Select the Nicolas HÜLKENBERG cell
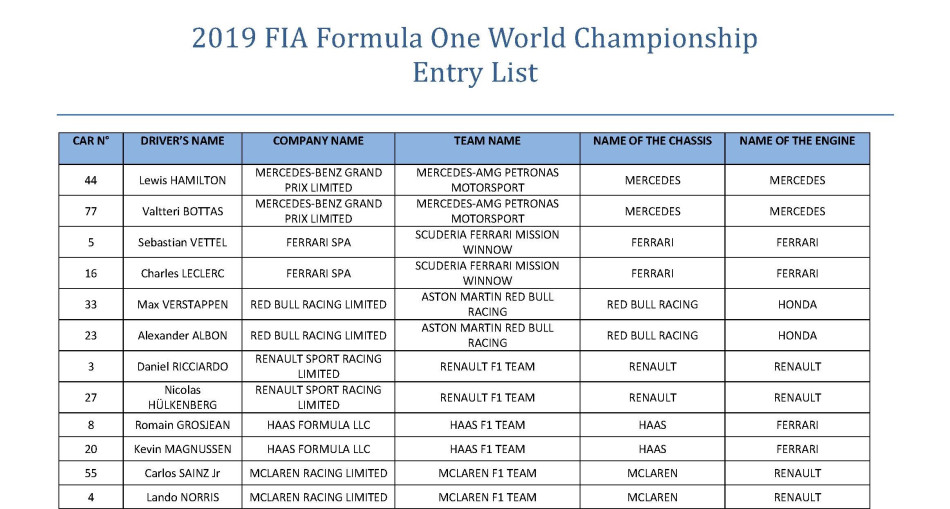 click(x=182, y=398)
